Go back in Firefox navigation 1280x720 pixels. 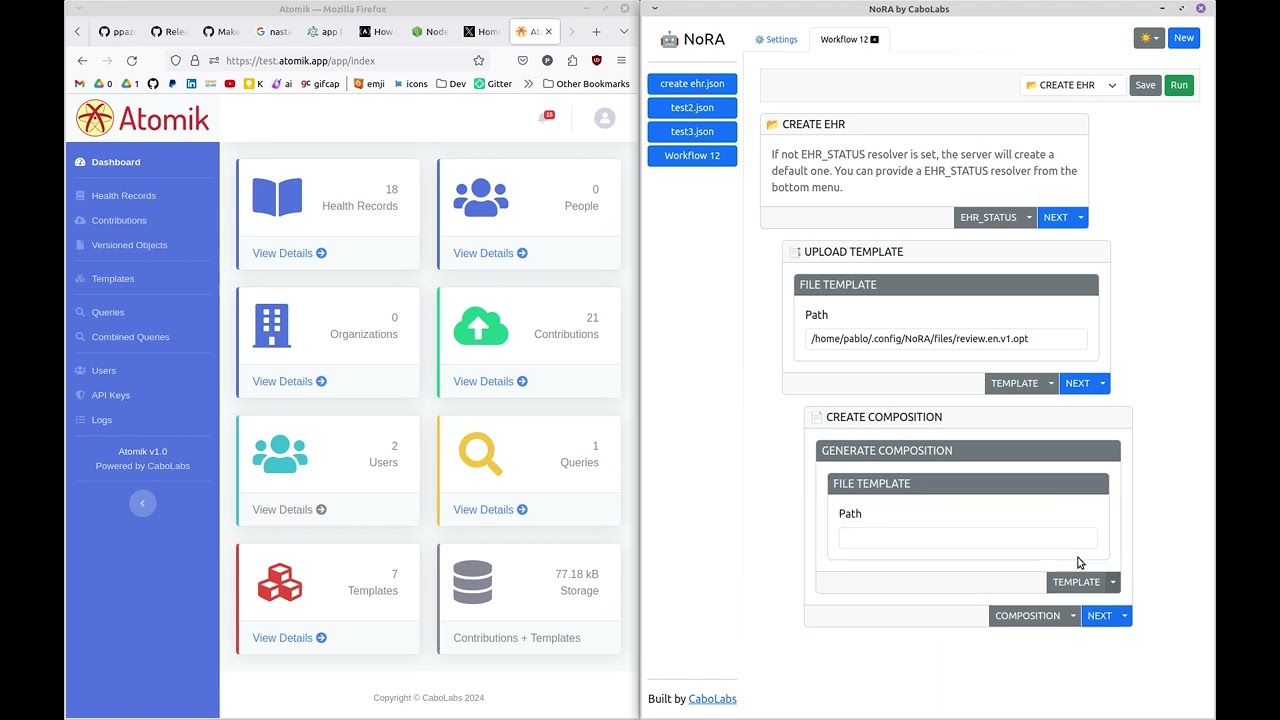pos(82,60)
